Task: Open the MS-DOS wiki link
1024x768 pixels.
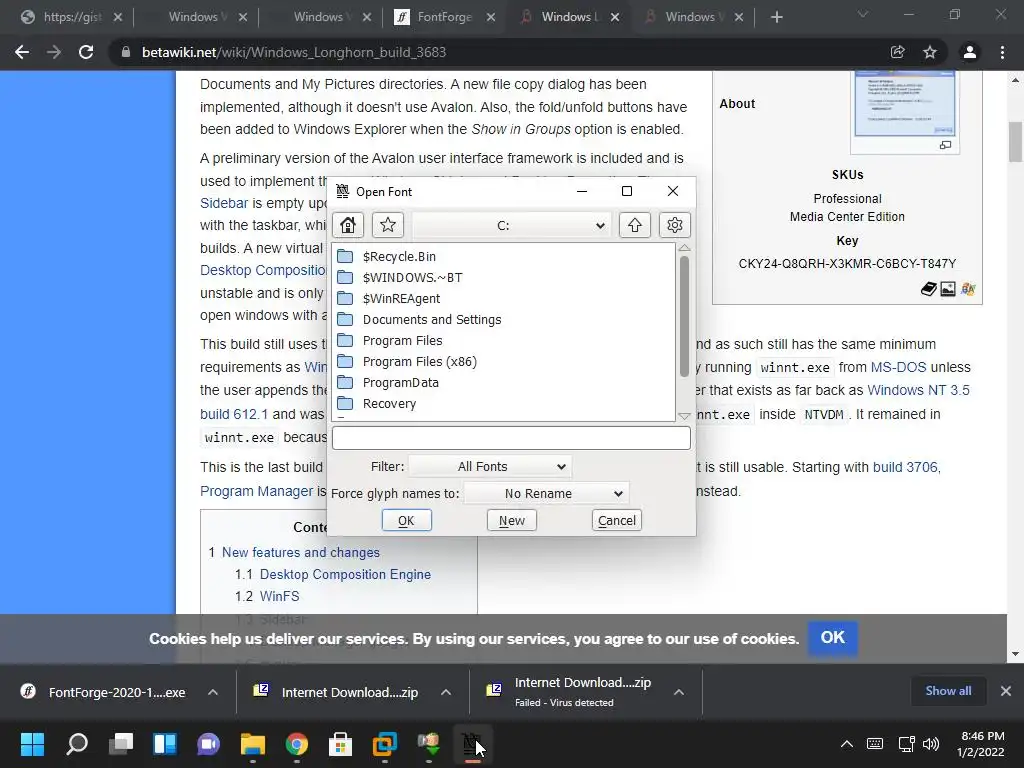Action: click(x=898, y=367)
